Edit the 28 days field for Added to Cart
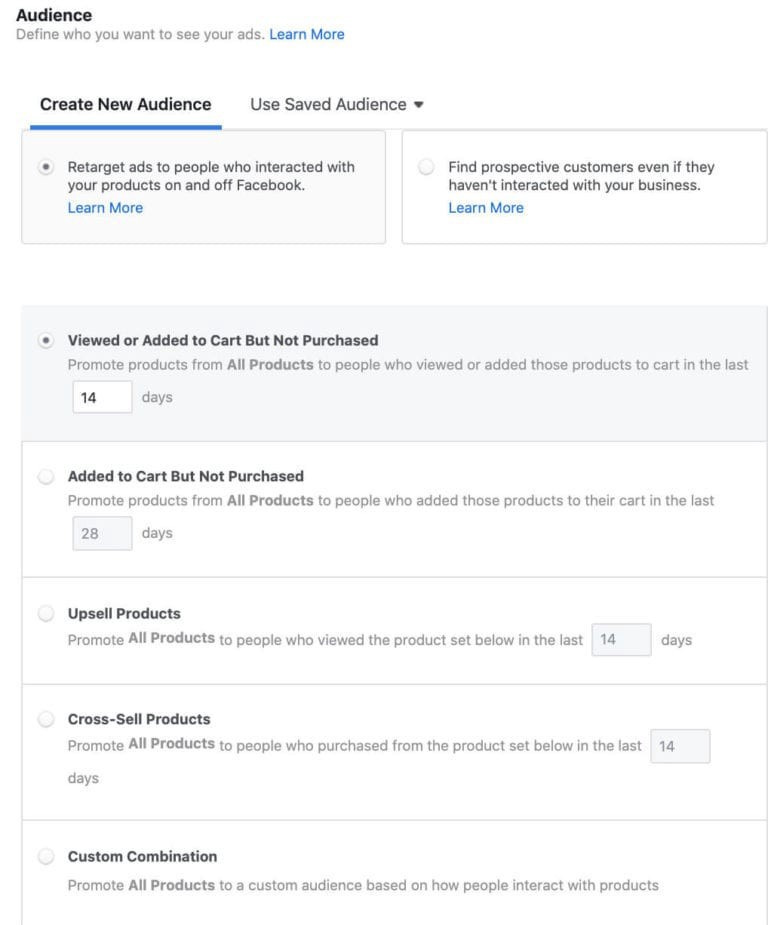 tap(103, 533)
